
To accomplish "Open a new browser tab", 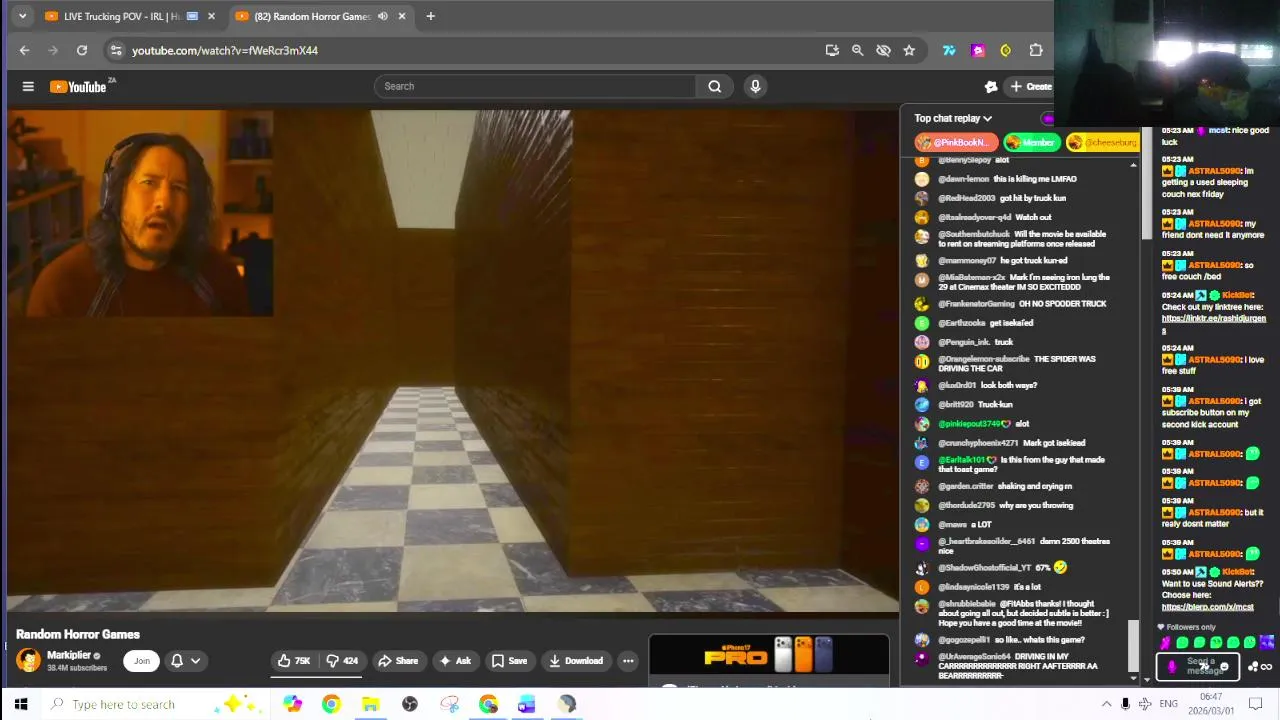I will pyautogui.click(x=431, y=16).
